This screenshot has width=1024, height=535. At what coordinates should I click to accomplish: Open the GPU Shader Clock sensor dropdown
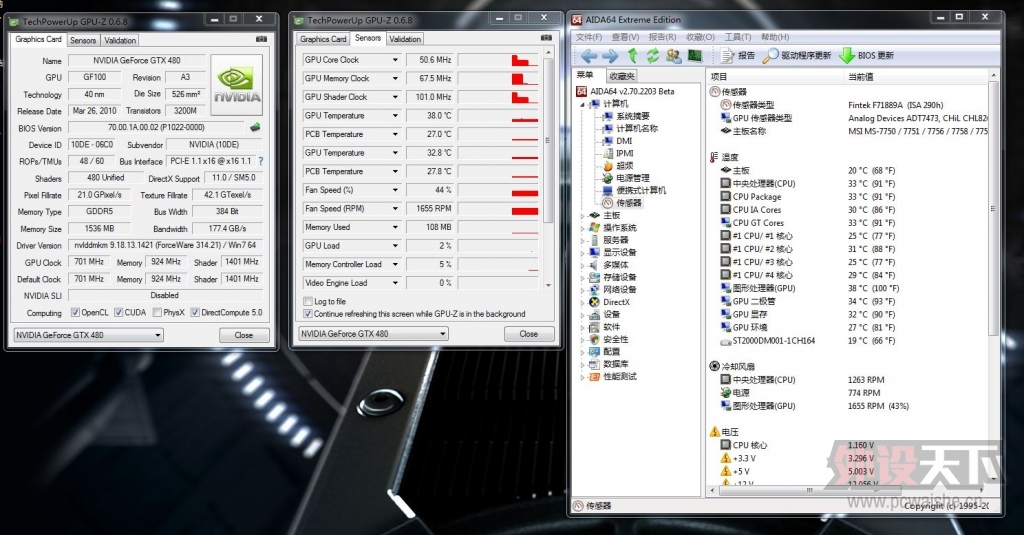point(395,97)
